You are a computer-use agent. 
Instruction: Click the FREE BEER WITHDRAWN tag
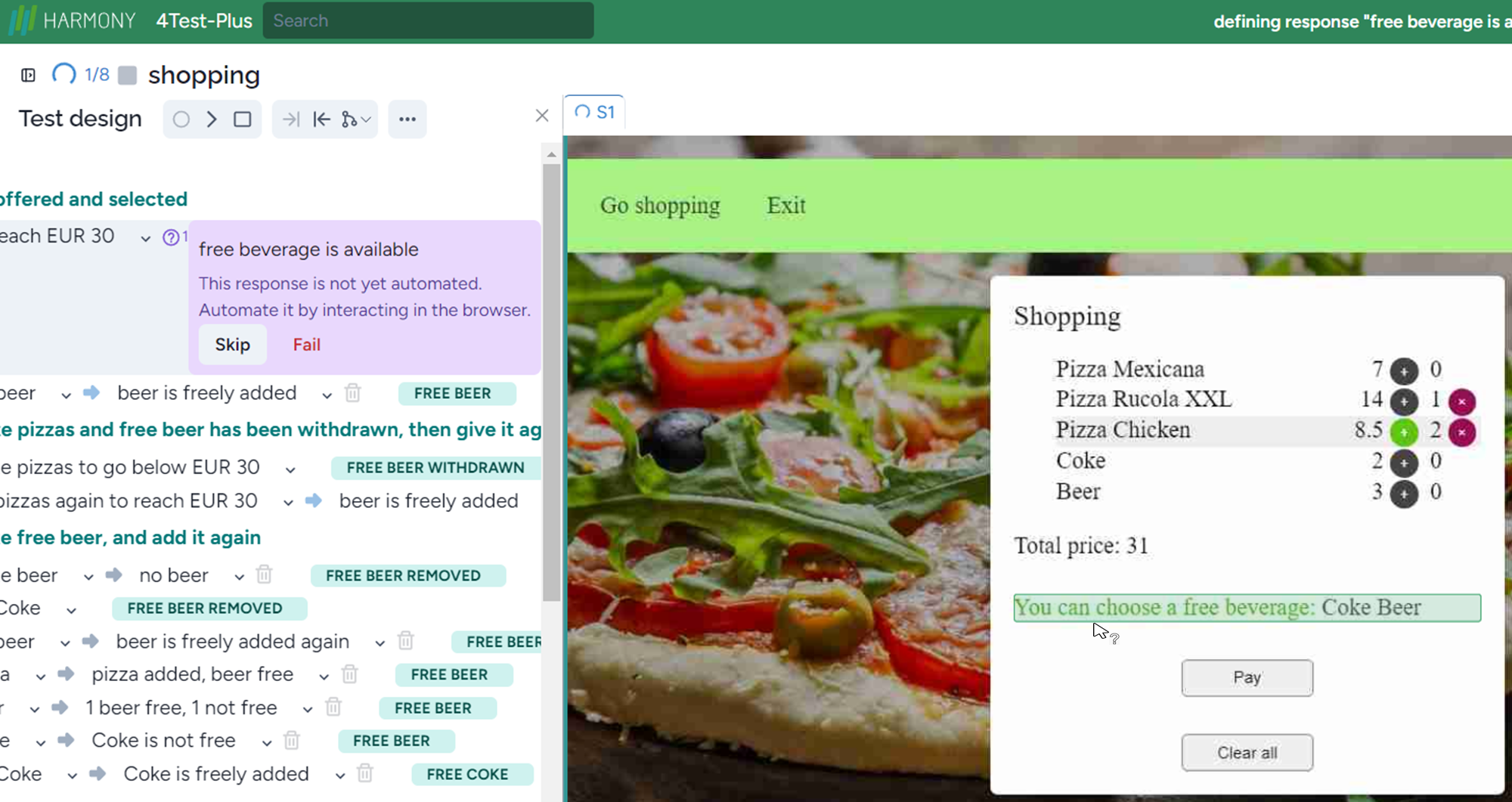coord(435,467)
